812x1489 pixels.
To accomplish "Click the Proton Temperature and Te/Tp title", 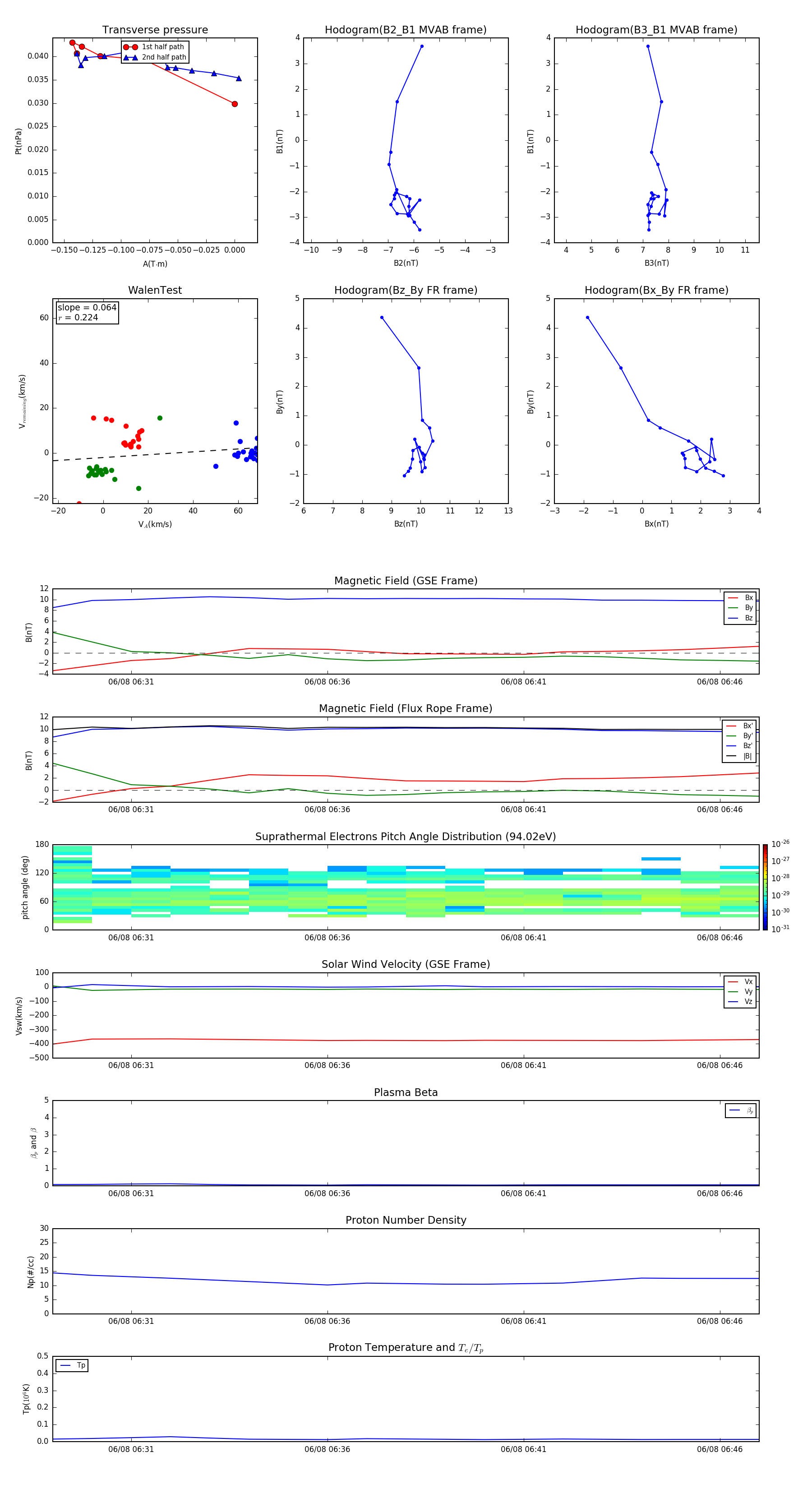I will point(406,1348).
